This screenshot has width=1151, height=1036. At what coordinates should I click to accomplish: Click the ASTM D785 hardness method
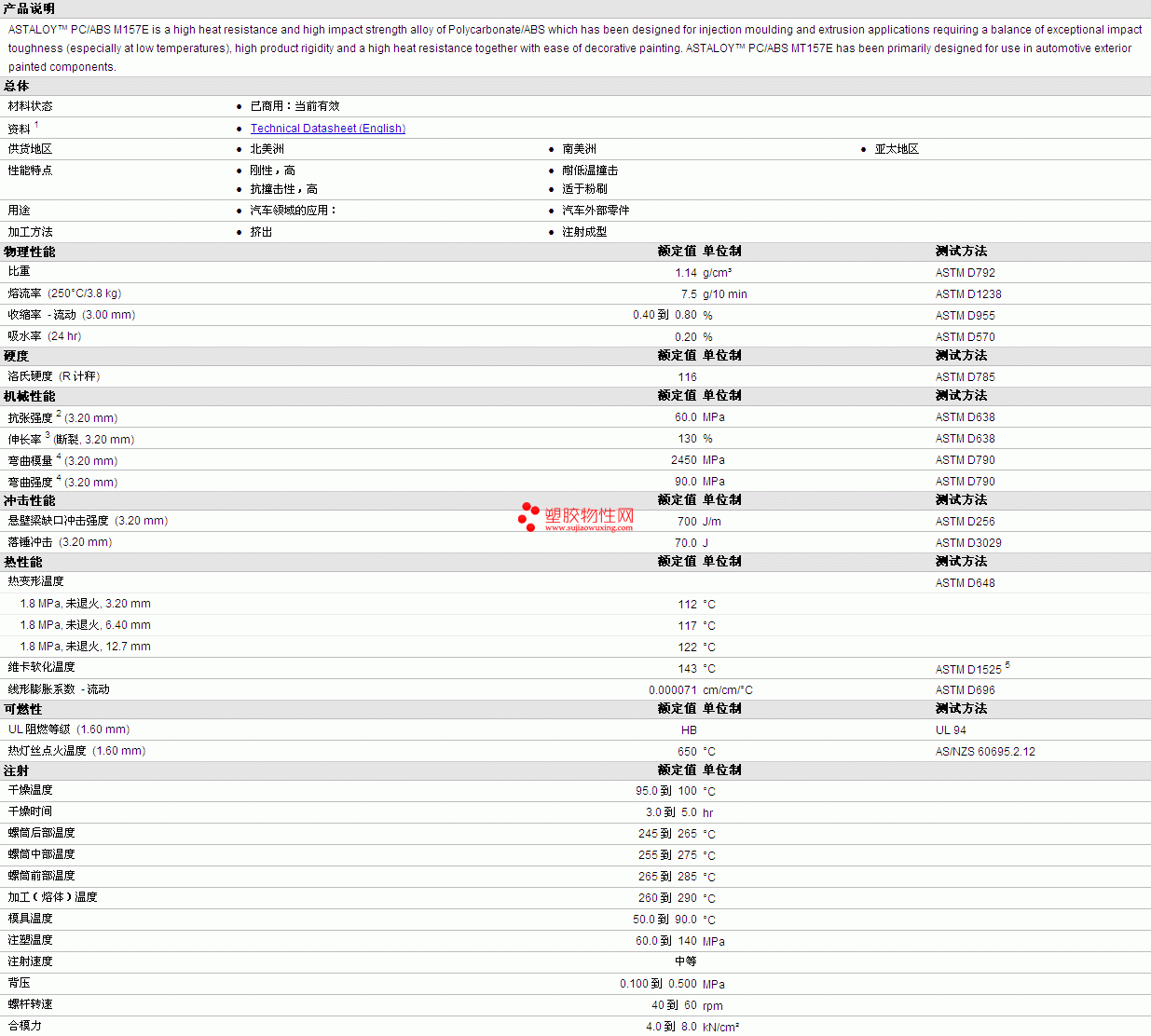966,377
